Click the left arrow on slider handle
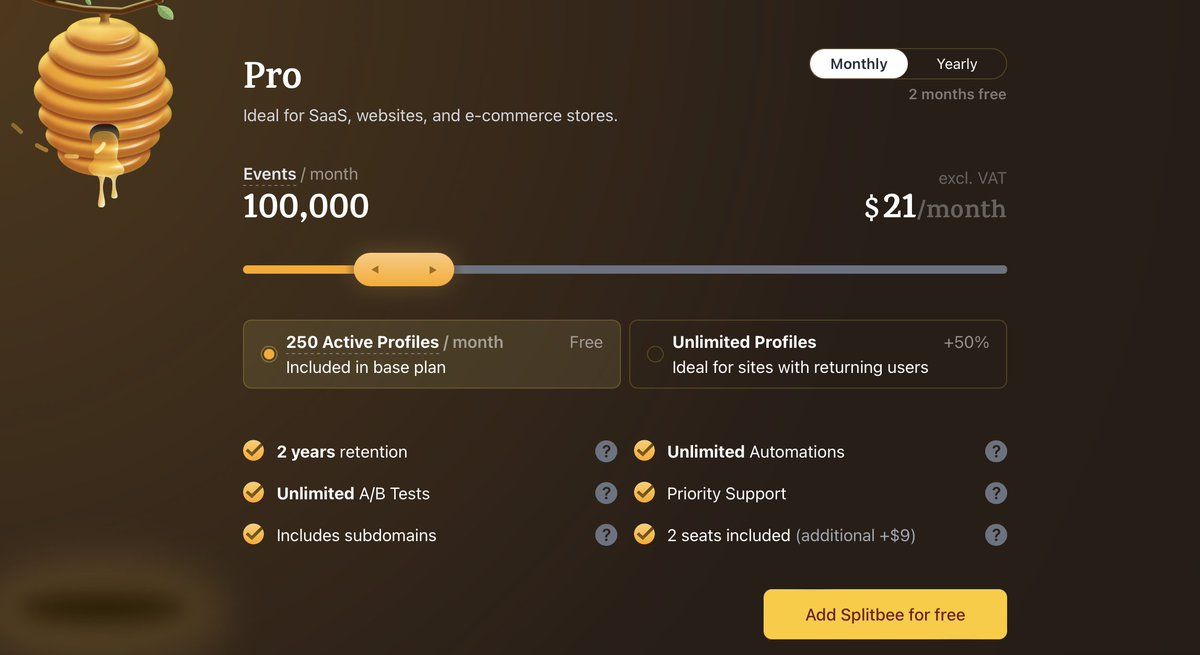This screenshot has height=655, width=1200. pos(375,270)
